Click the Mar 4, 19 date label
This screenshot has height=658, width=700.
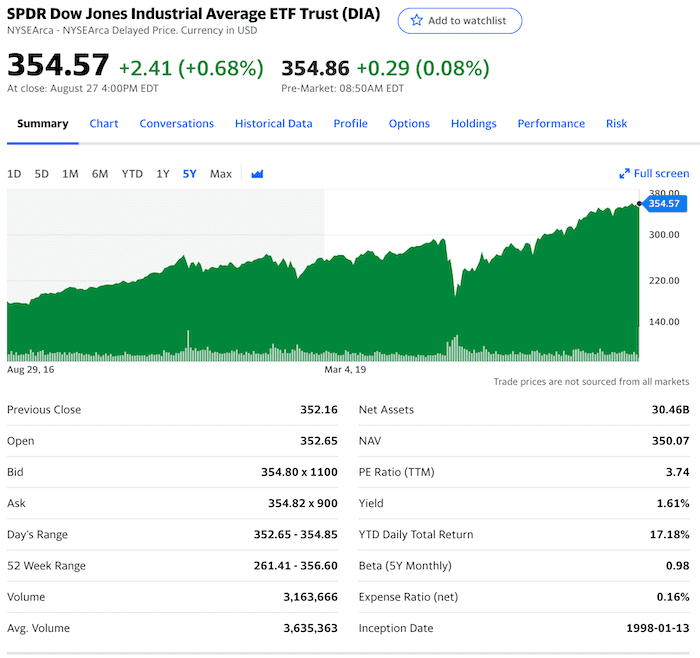tap(345, 370)
